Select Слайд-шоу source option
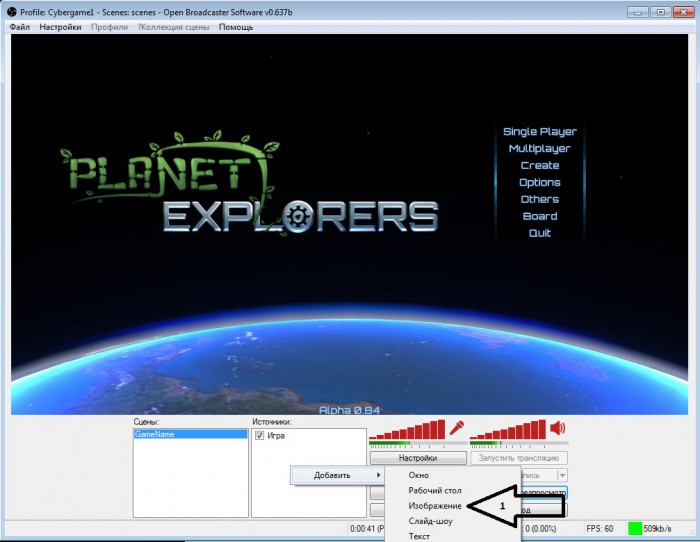The image size is (700, 542). point(431,521)
